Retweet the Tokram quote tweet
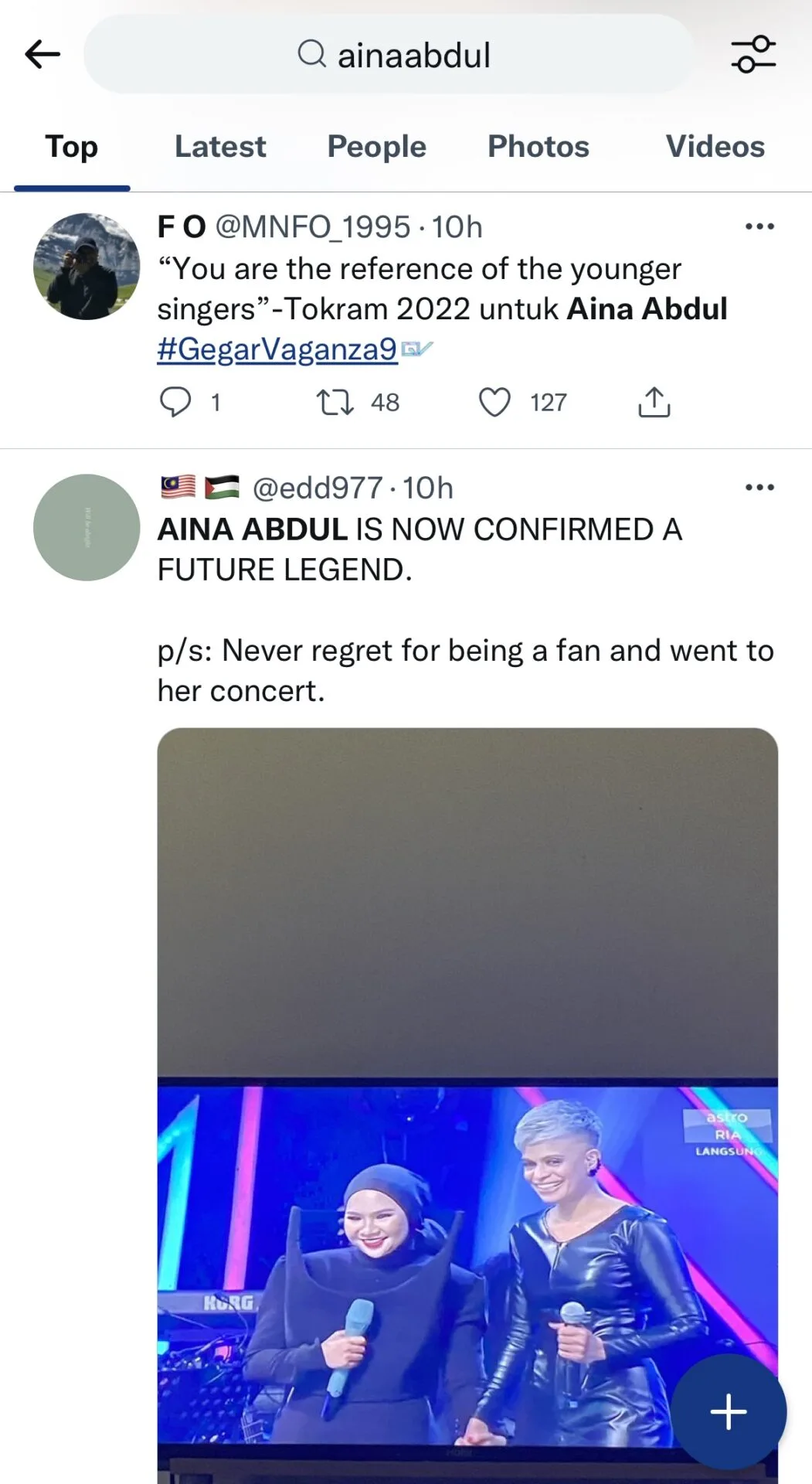 [x=335, y=402]
